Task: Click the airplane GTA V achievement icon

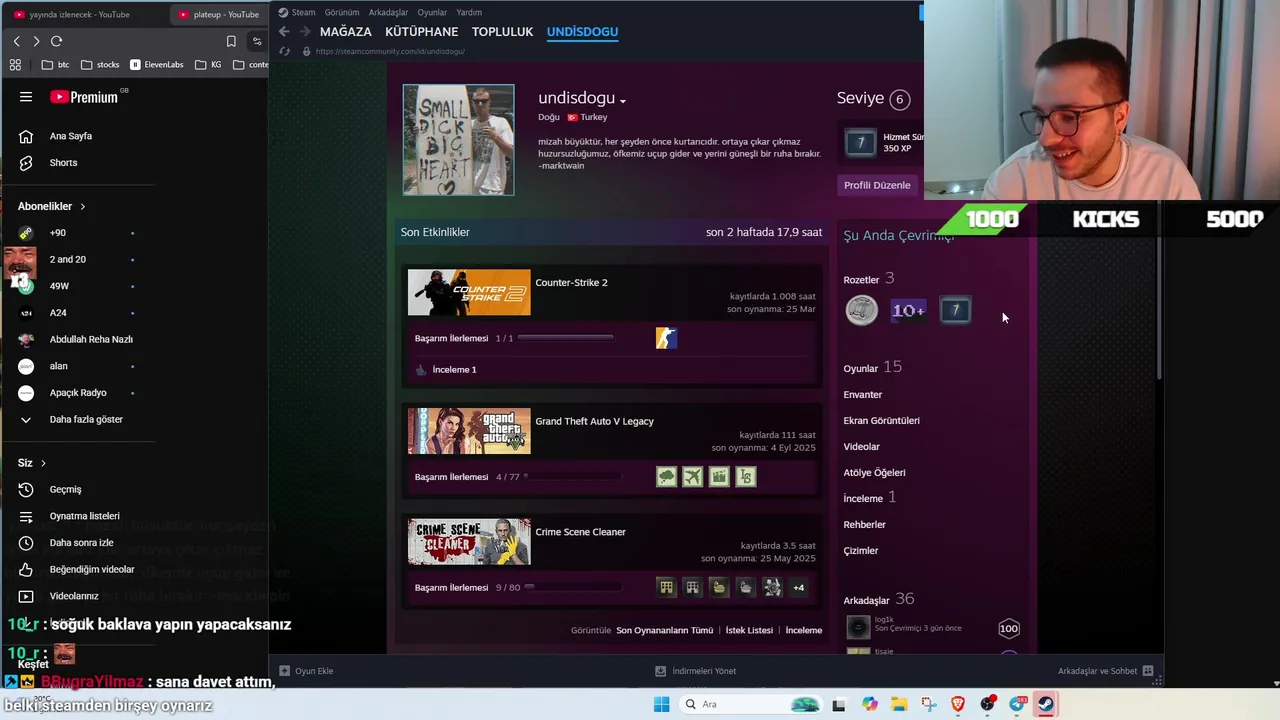Action: [x=693, y=477]
